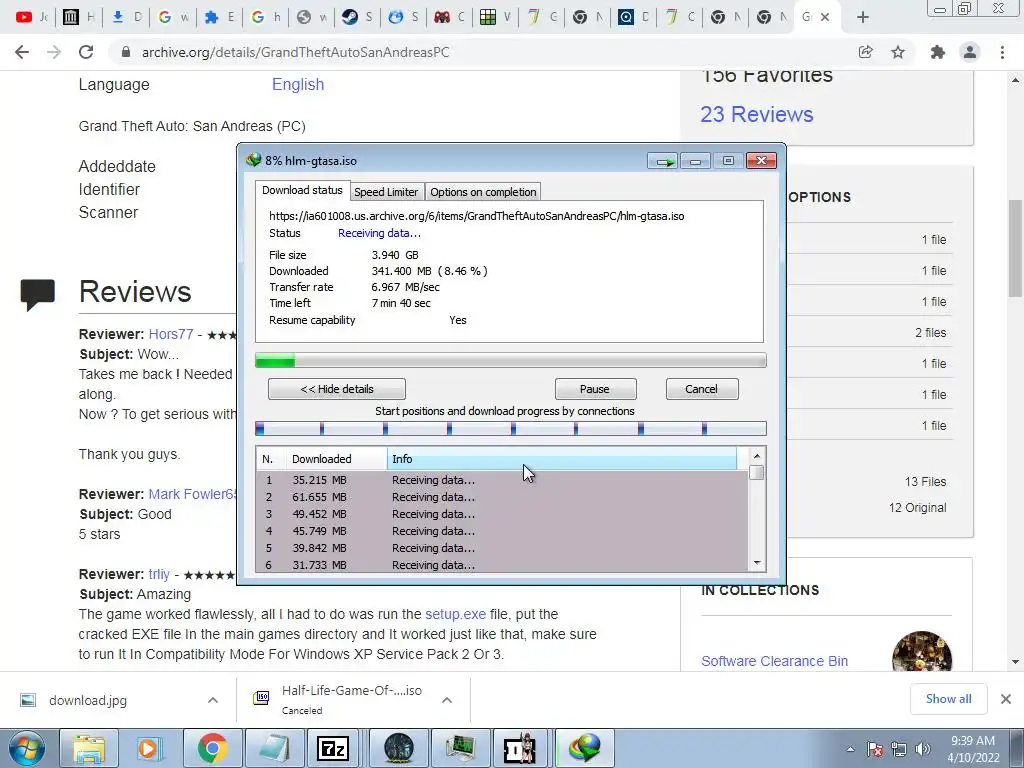Click the Software Clearance Bin thumbnail image
Image resolution: width=1024 pixels, height=768 pixels.
[x=921, y=652]
